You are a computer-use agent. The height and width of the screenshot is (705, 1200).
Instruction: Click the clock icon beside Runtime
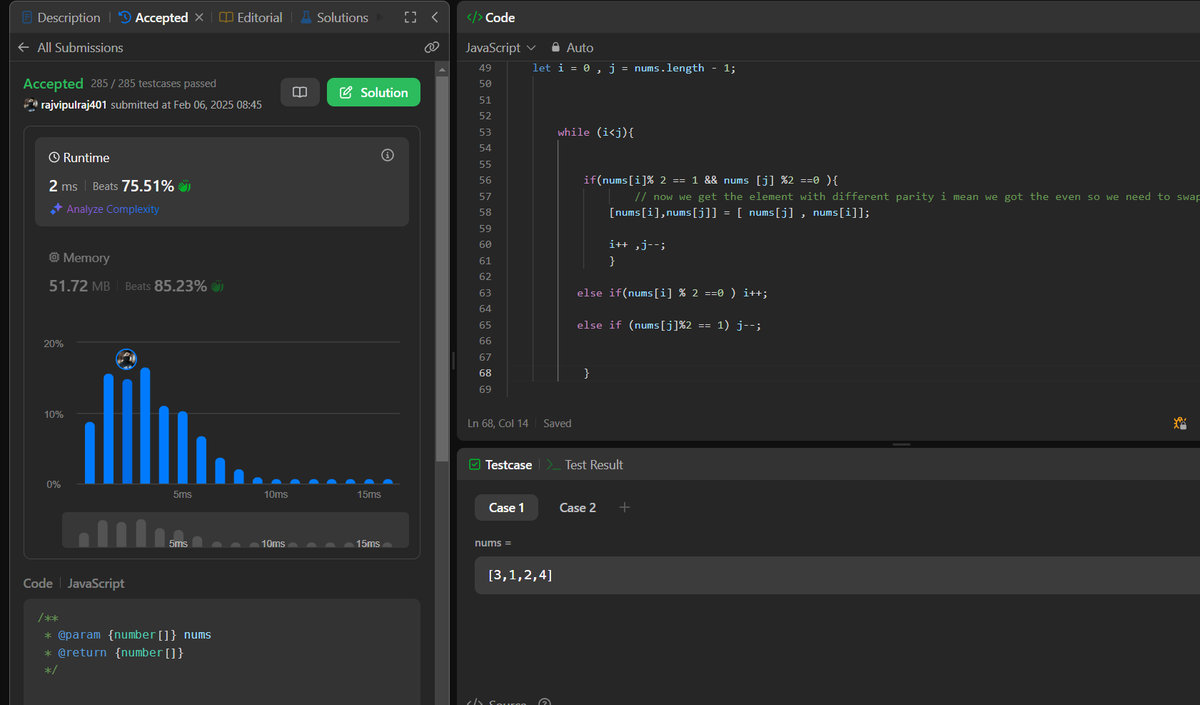point(54,158)
